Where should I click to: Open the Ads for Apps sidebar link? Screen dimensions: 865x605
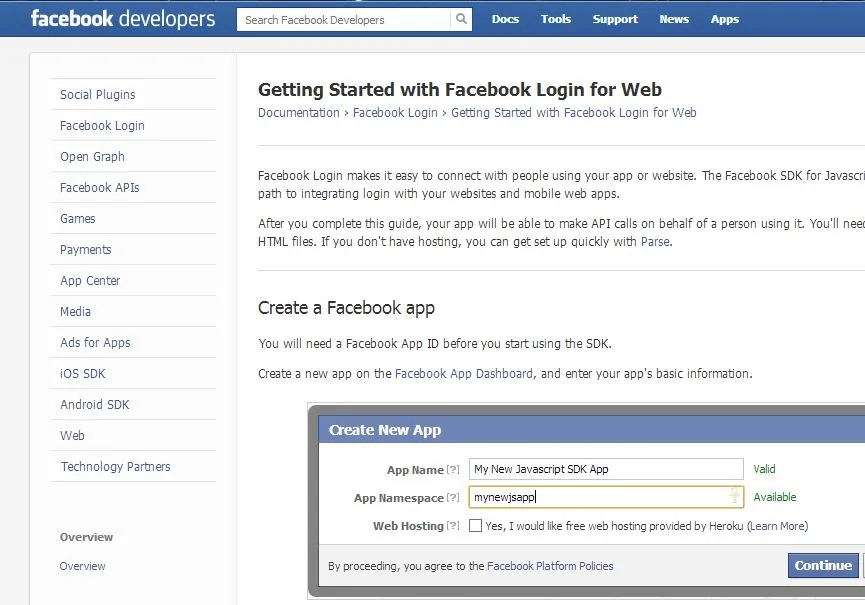[95, 342]
